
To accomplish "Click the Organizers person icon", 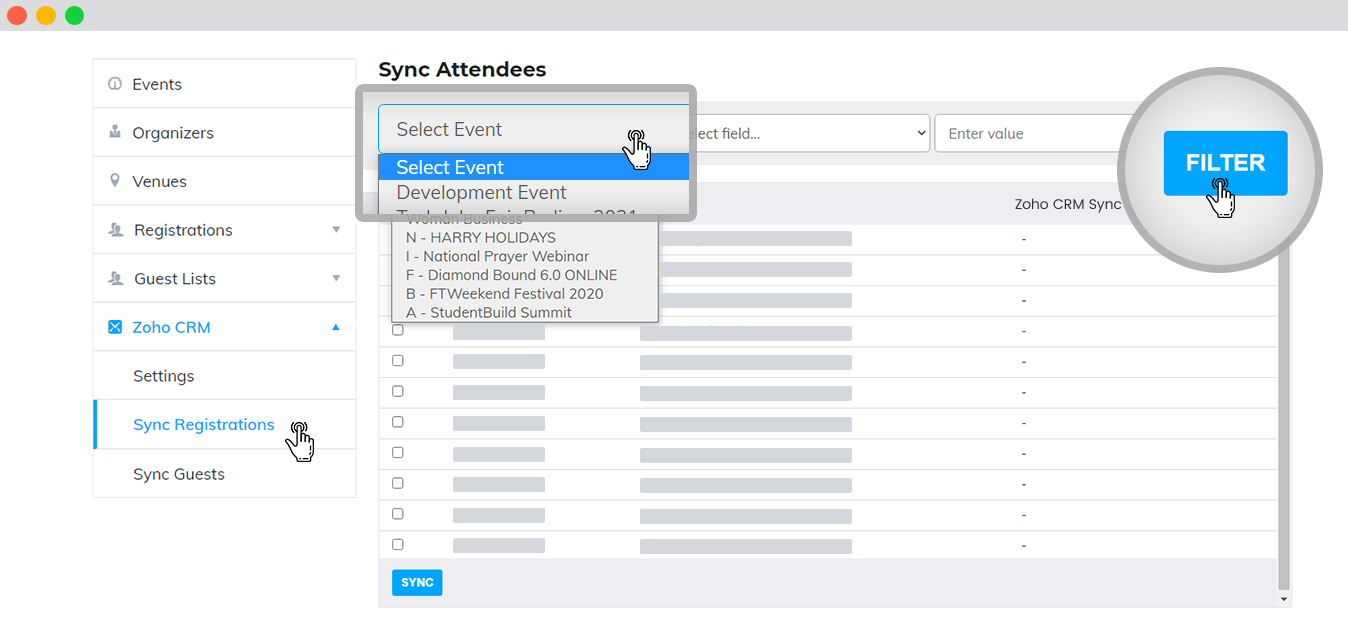I will pyautogui.click(x=115, y=132).
